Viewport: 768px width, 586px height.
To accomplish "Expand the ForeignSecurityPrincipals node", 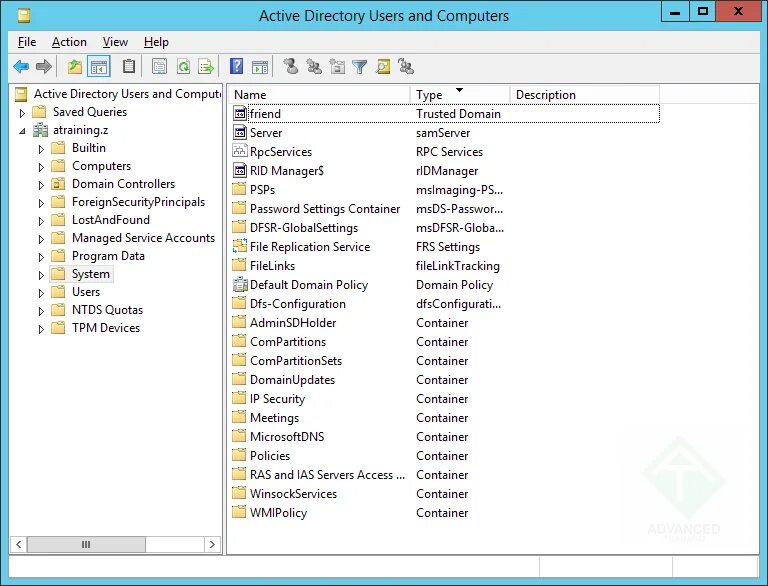I will 41,203.
